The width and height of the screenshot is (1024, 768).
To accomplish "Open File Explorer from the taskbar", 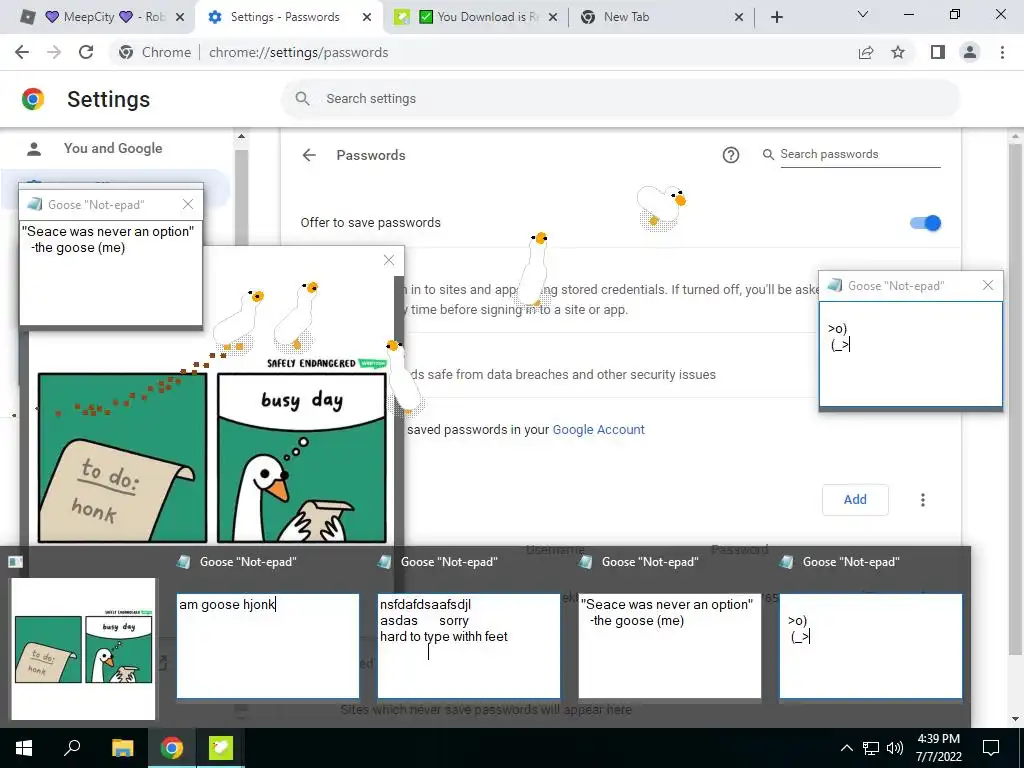I will pos(122,748).
